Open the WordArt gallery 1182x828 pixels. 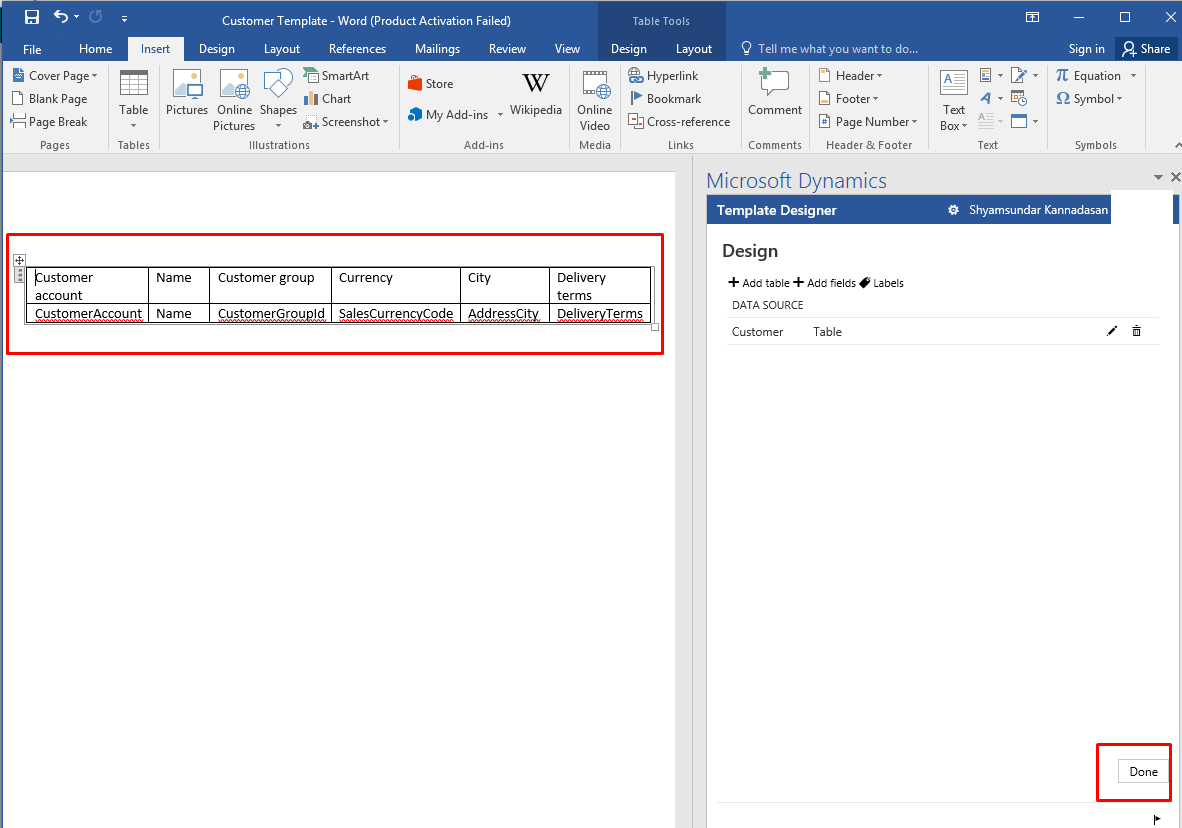pos(991,98)
